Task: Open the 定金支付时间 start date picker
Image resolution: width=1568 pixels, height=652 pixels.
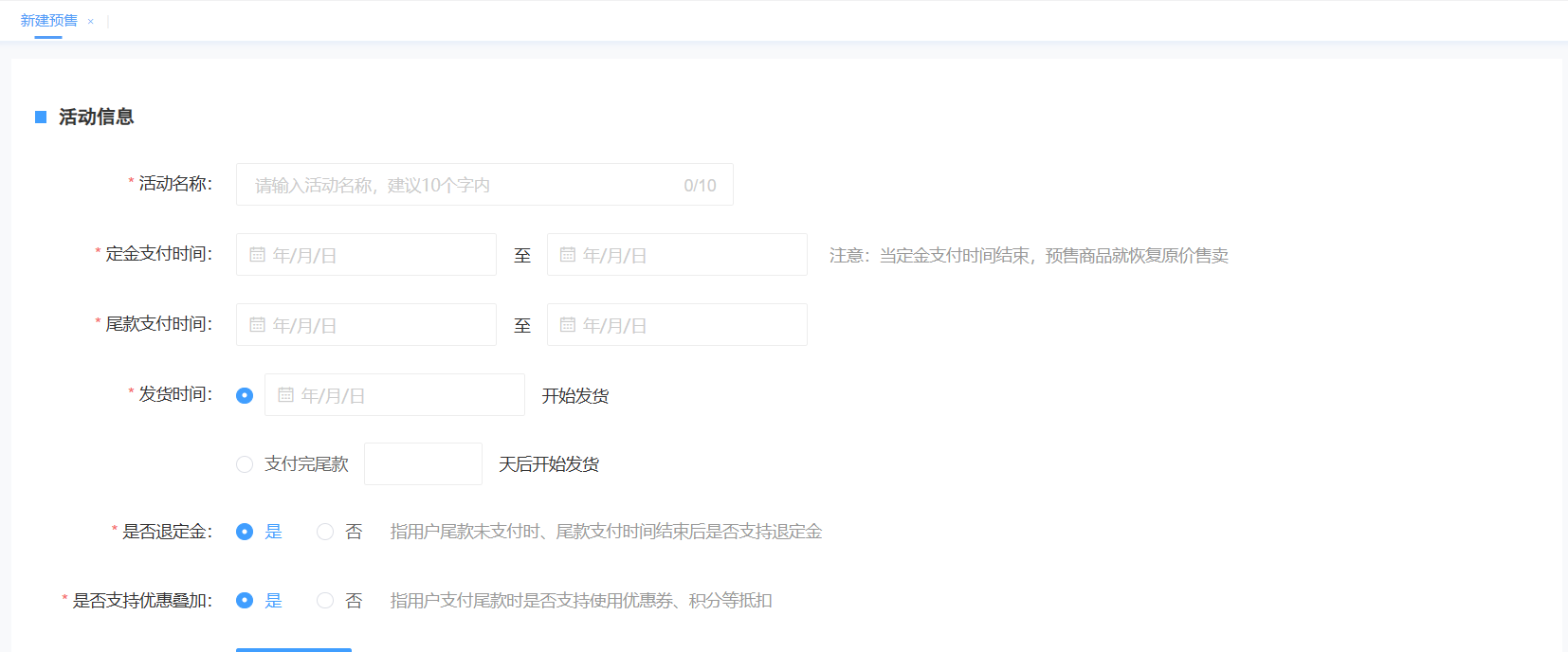Action: click(x=379, y=255)
